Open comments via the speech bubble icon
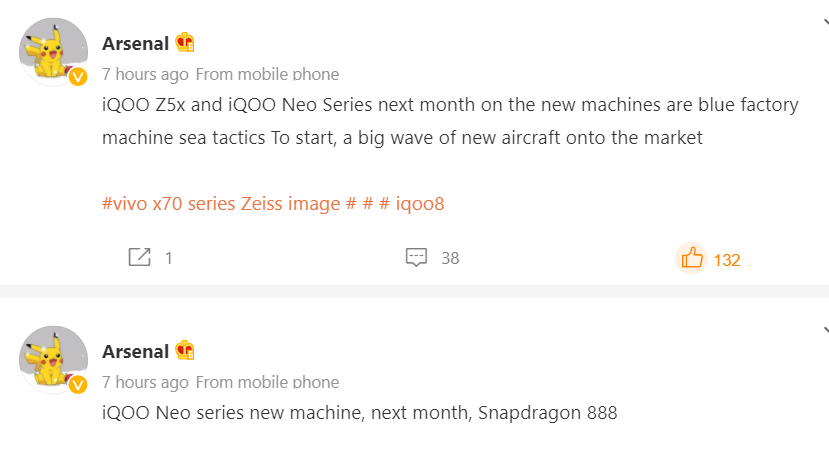 (x=416, y=257)
